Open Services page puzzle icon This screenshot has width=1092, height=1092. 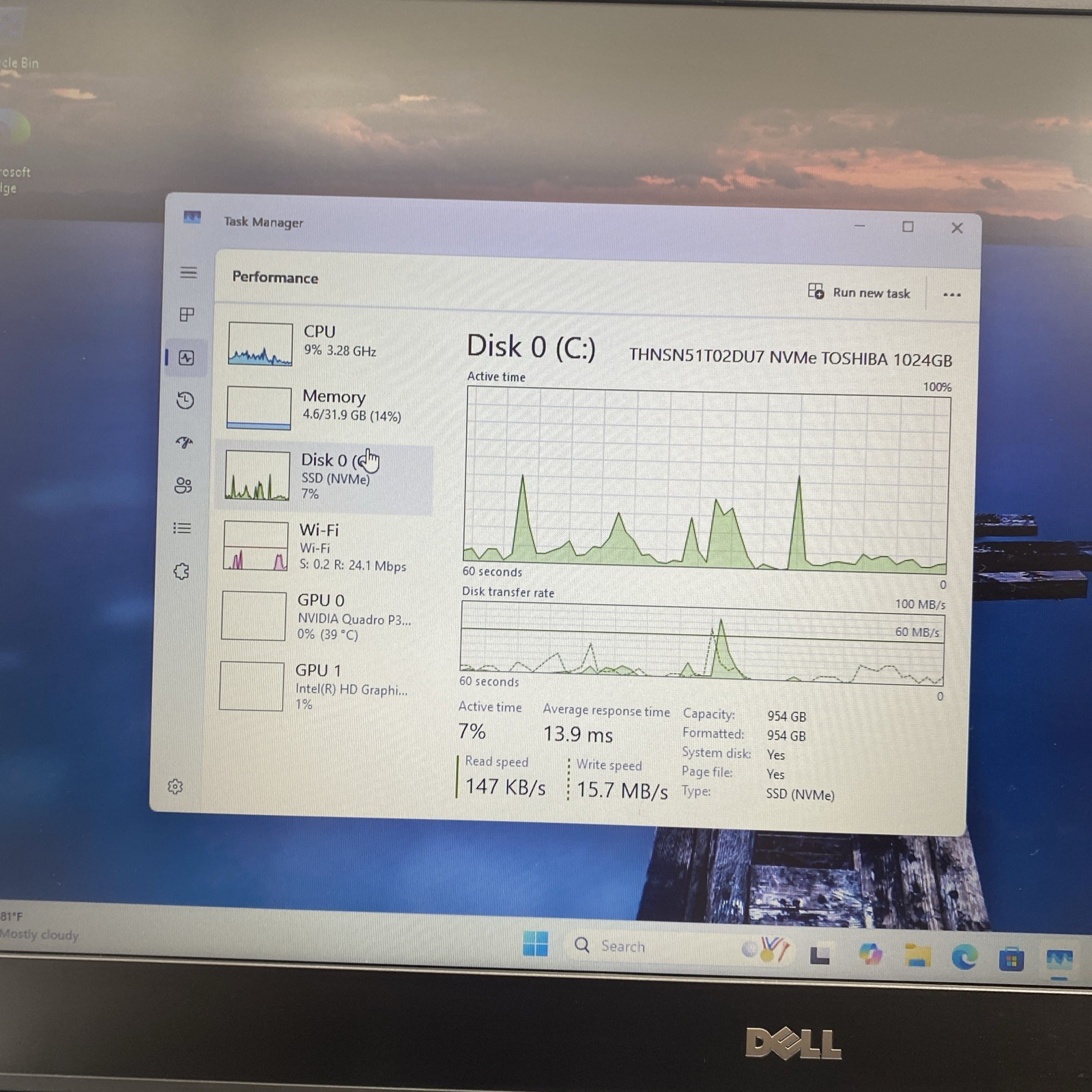tap(181, 571)
